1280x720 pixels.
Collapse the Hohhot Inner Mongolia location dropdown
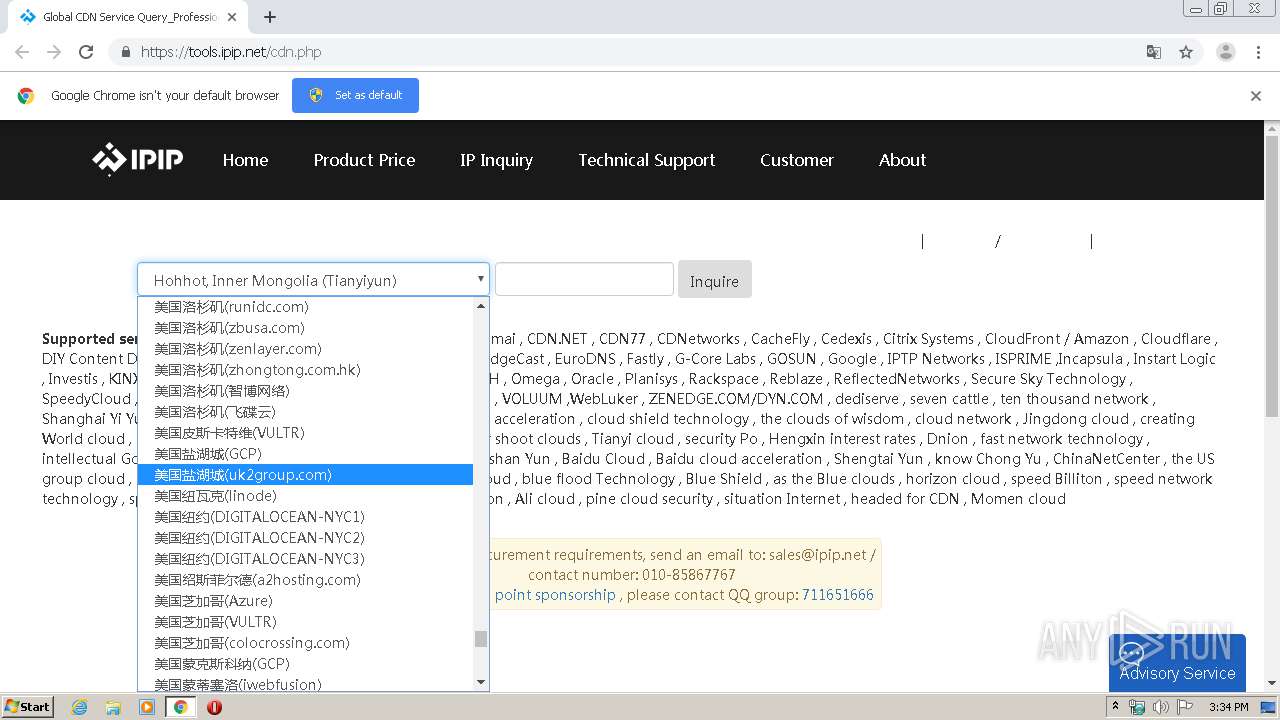pos(313,280)
